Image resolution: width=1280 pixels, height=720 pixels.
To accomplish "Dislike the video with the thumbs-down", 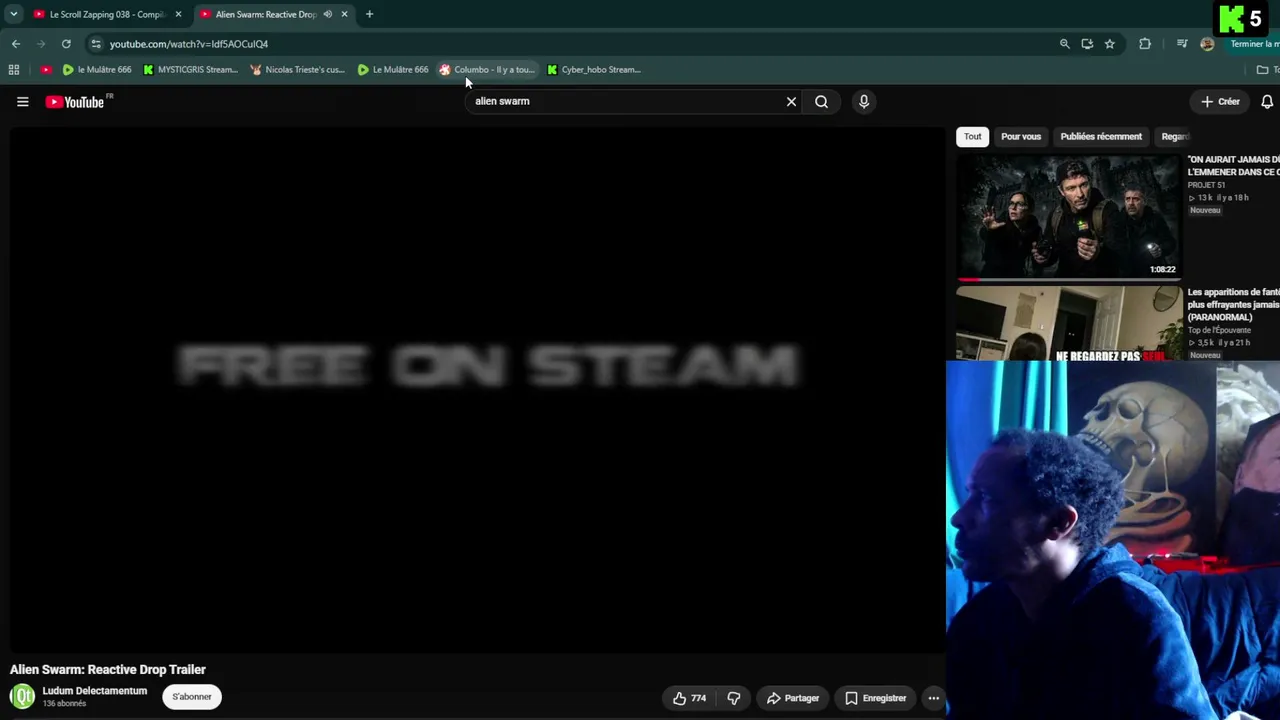I will point(733,698).
